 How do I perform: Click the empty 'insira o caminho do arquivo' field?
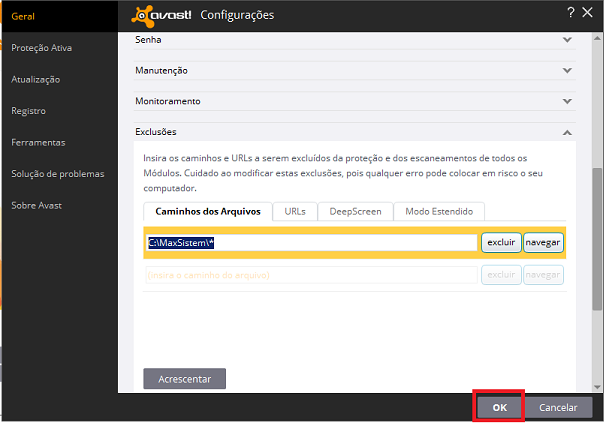312,275
